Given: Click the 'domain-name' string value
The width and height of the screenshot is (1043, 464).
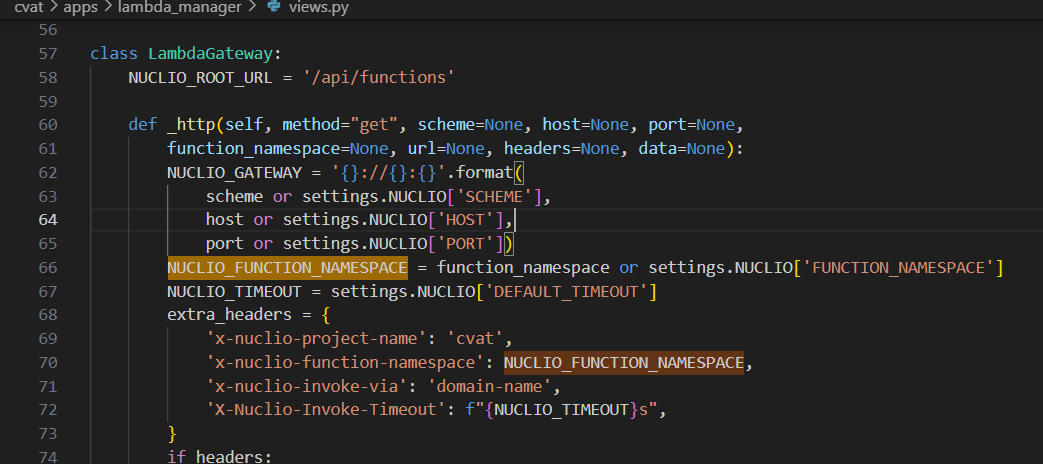Looking at the screenshot, I should coord(489,386).
